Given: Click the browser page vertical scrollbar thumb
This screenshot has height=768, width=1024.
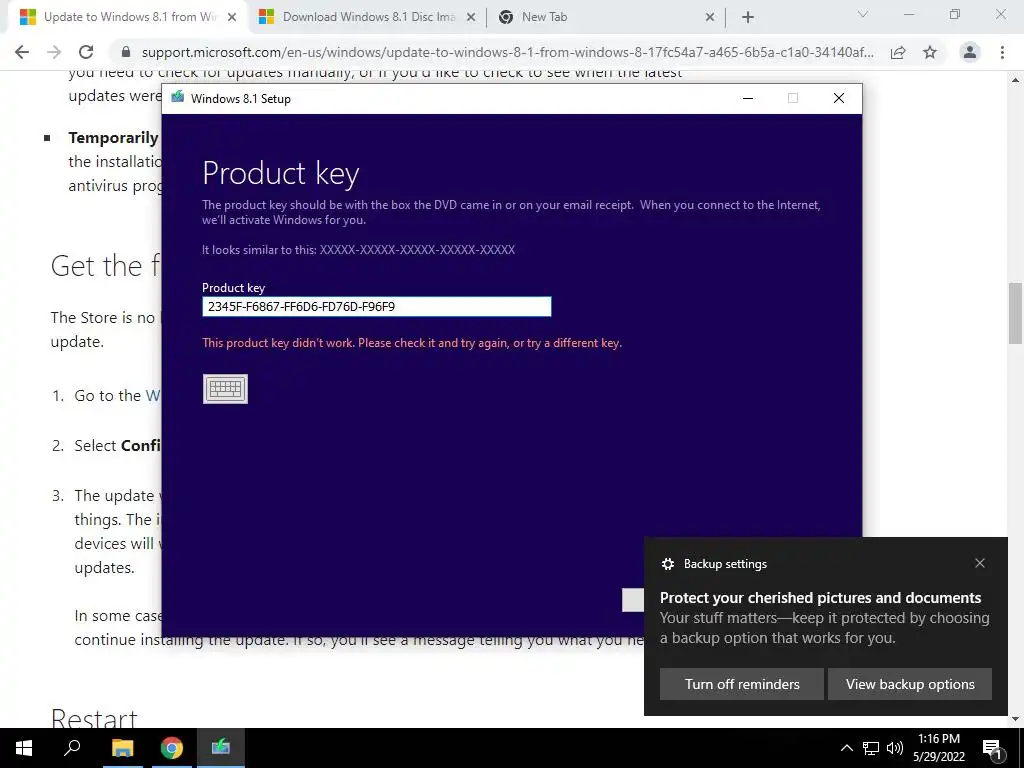Looking at the screenshot, I should click(x=1016, y=313).
